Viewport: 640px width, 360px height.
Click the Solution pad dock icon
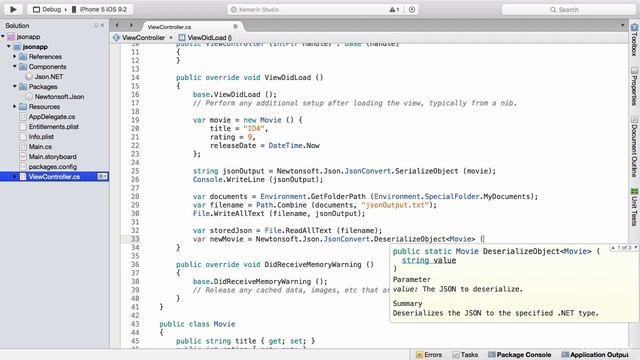(96, 25)
